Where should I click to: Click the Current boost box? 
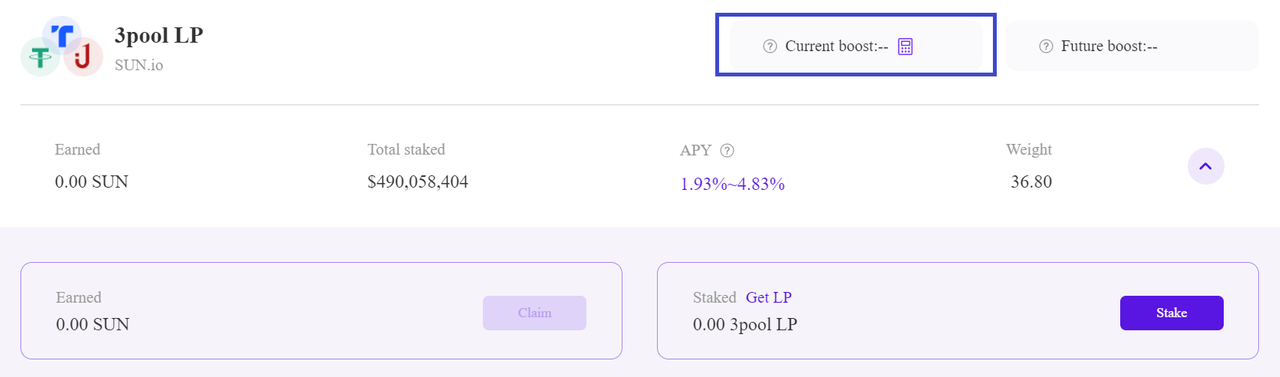[856, 46]
